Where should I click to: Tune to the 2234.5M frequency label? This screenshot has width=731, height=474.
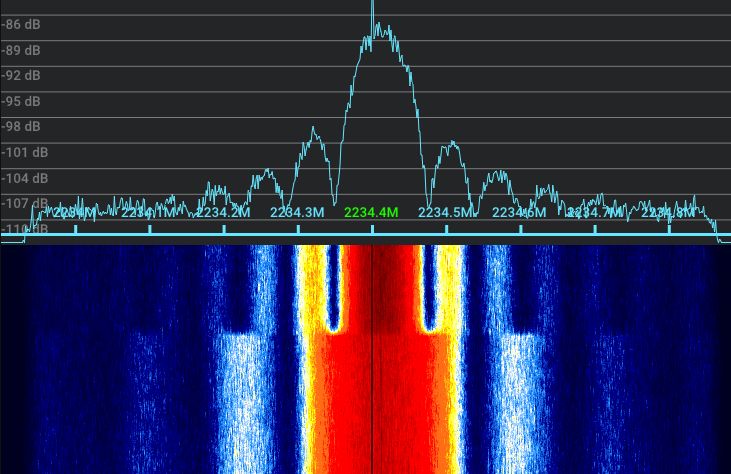445,212
